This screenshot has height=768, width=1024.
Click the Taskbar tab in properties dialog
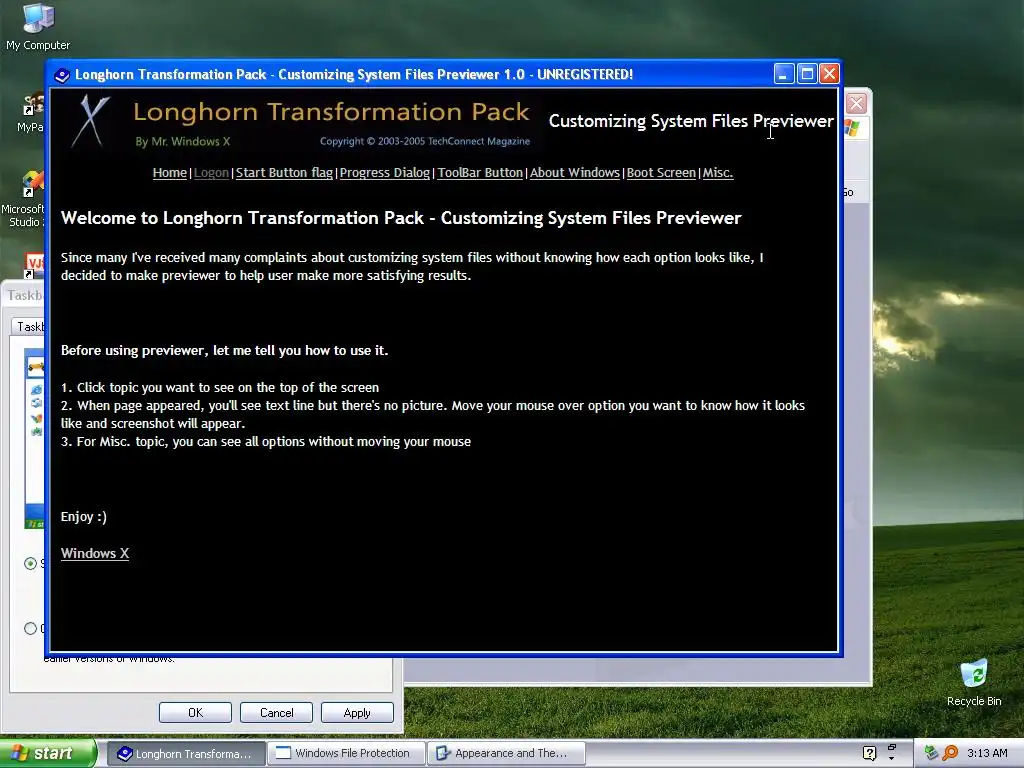click(29, 327)
